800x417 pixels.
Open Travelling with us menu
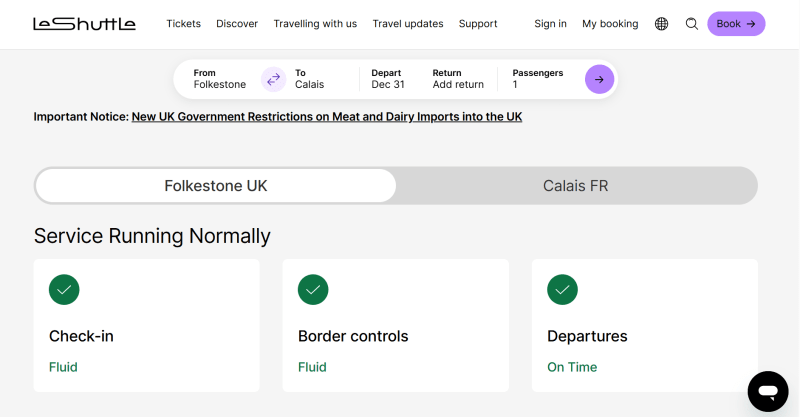[315, 24]
